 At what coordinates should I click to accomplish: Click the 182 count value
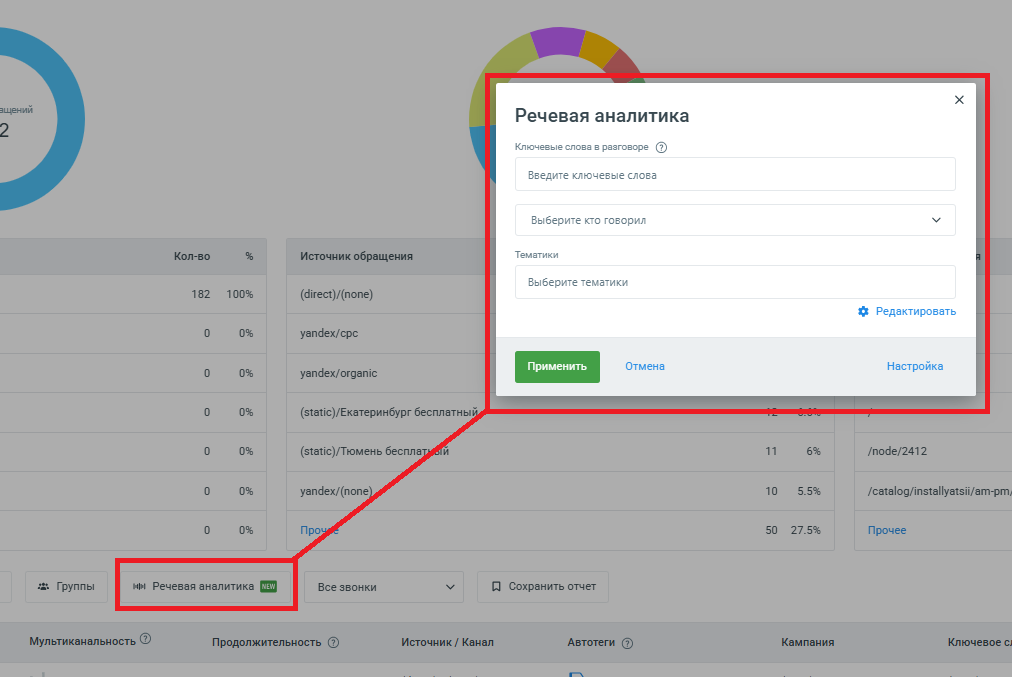pos(201,294)
